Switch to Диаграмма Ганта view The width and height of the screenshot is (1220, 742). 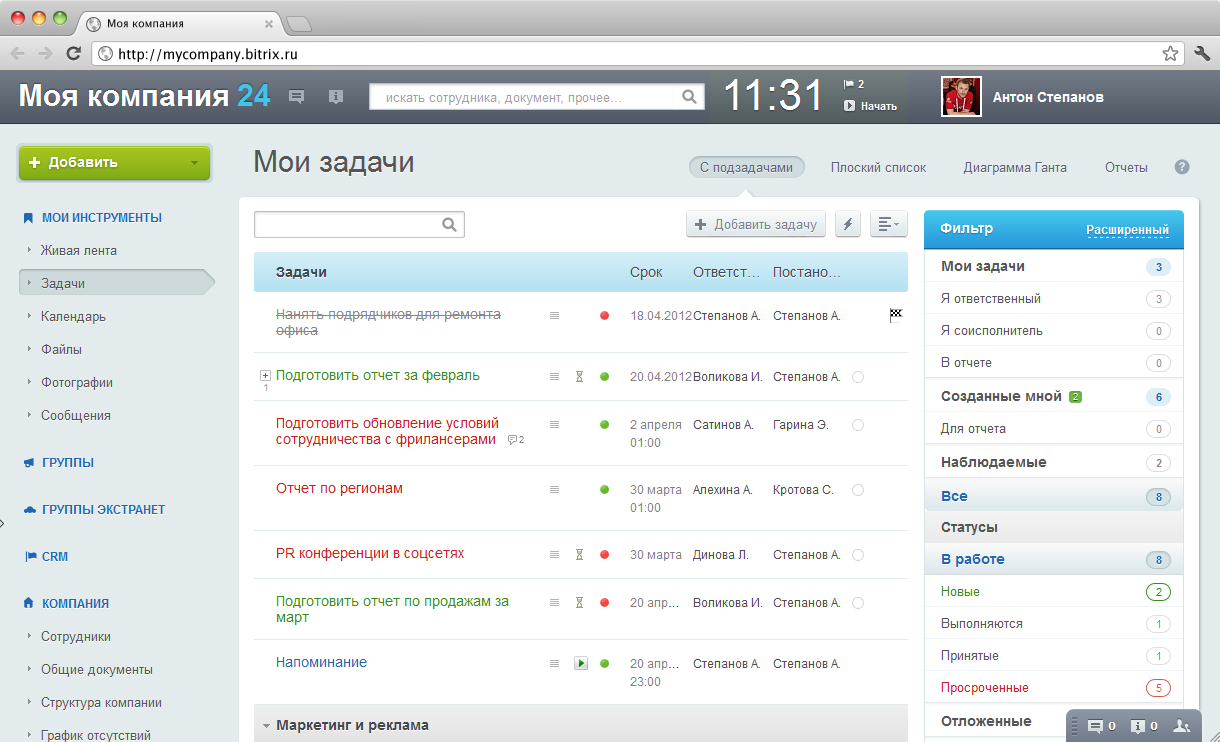point(1015,168)
